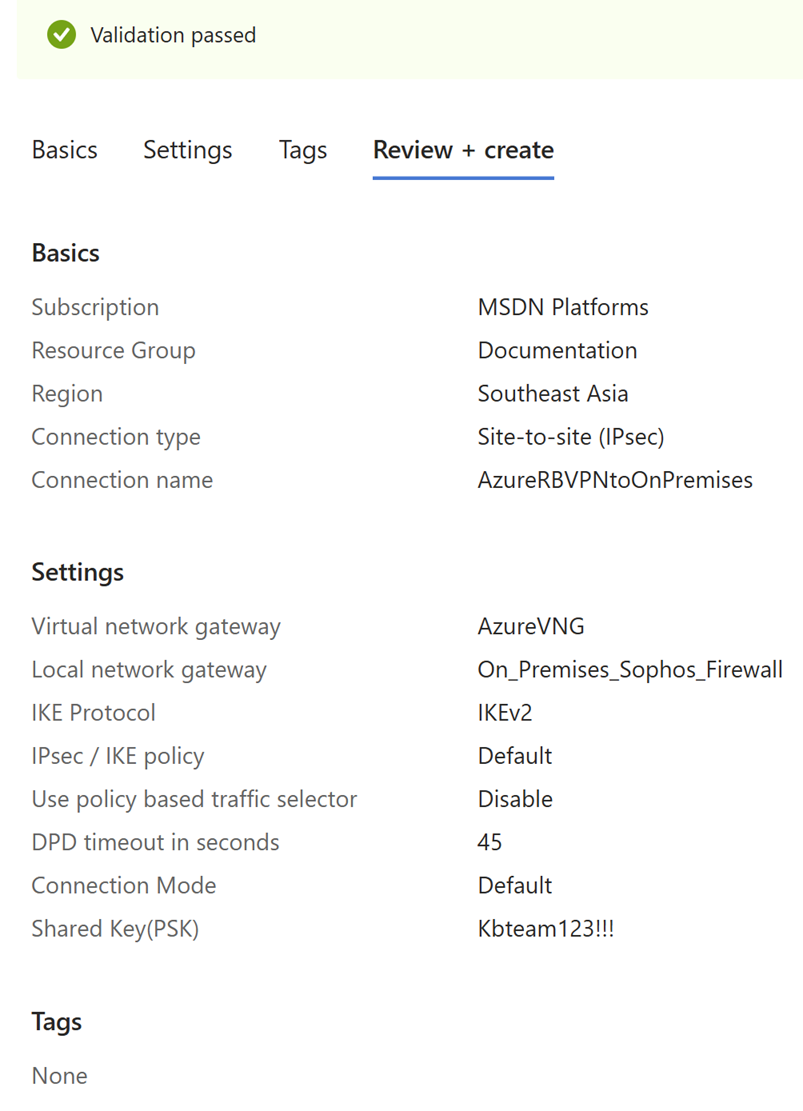Select the Review + create tab
The image size is (803, 1111).
click(463, 150)
